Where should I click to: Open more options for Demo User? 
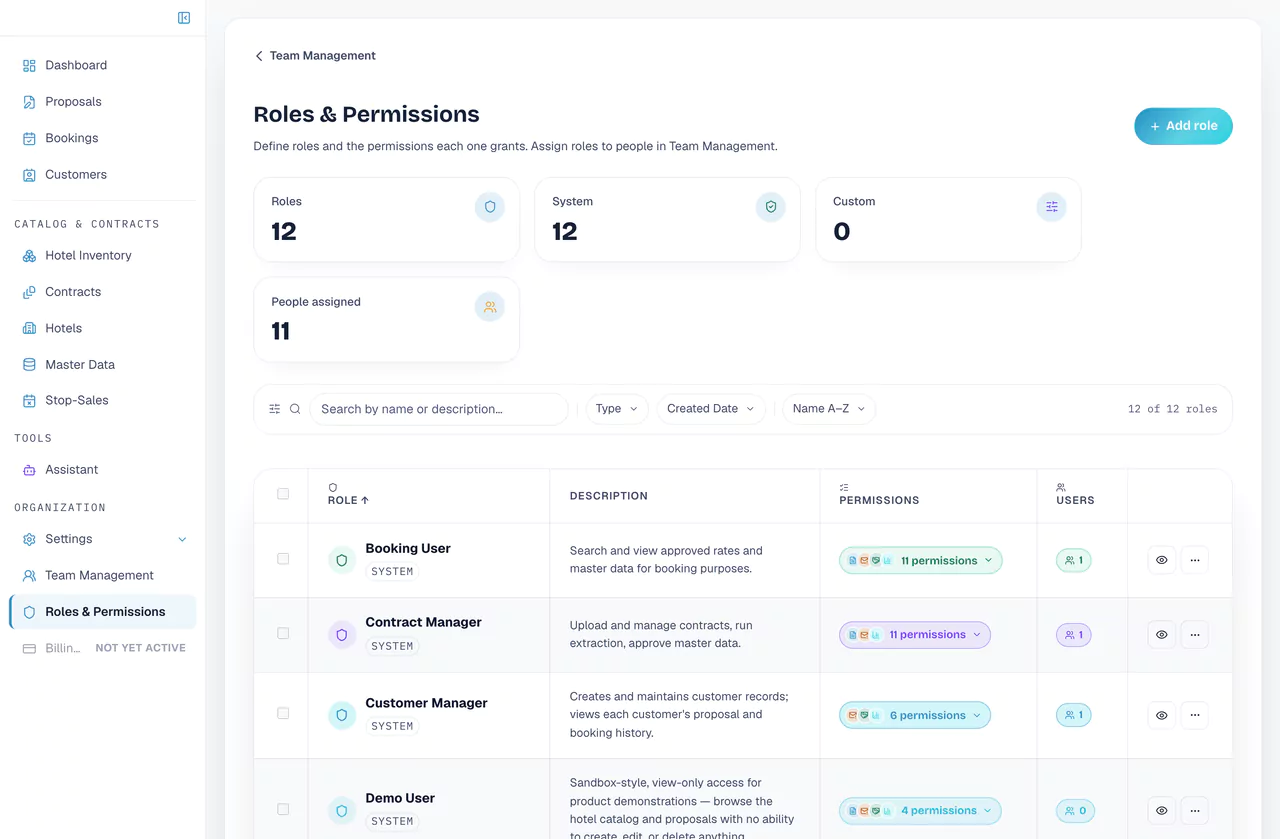tap(1195, 810)
